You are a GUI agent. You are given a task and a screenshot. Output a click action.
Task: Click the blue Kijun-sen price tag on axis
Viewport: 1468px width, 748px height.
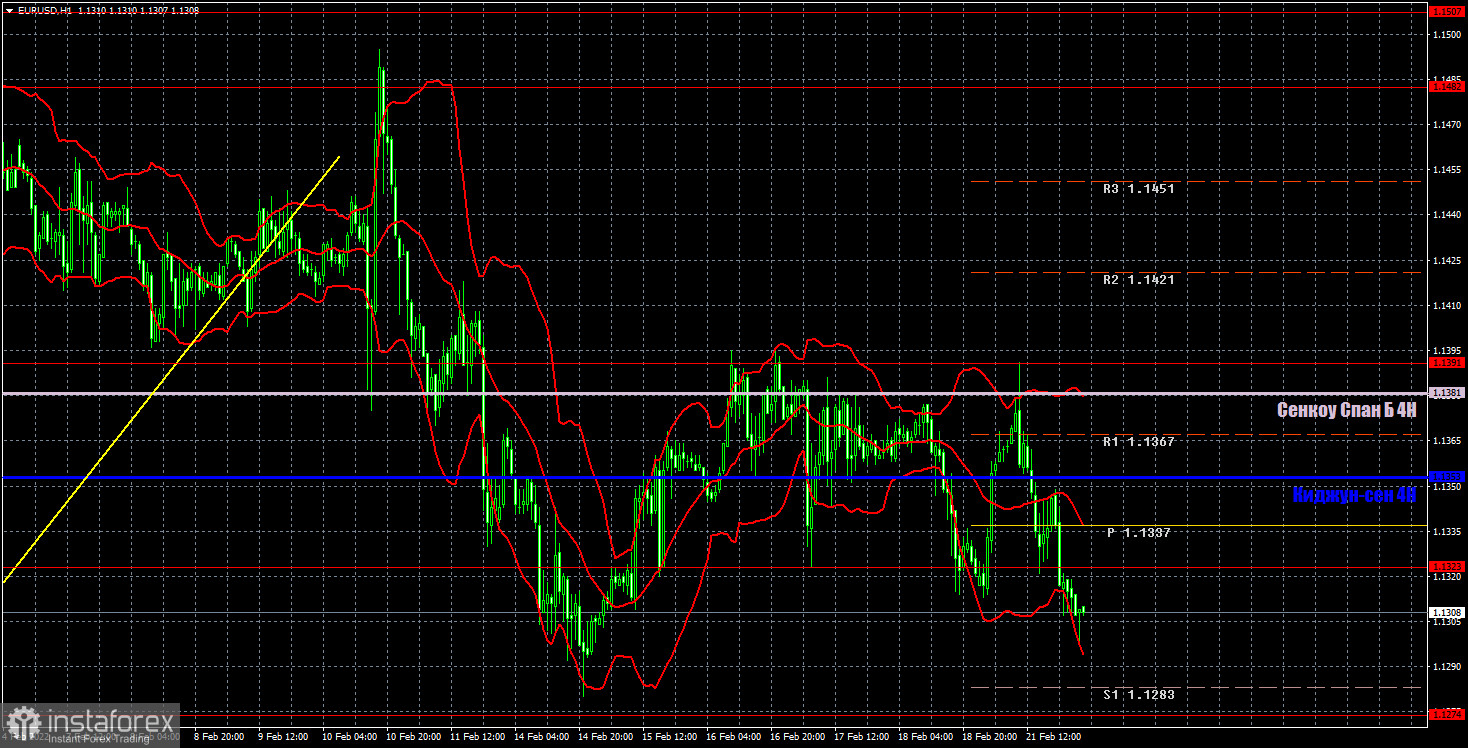(1448, 477)
